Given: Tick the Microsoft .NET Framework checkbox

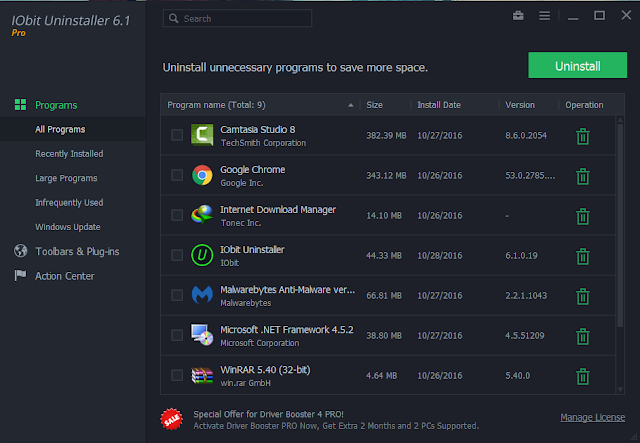Looking at the screenshot, I should coord(177,335).
